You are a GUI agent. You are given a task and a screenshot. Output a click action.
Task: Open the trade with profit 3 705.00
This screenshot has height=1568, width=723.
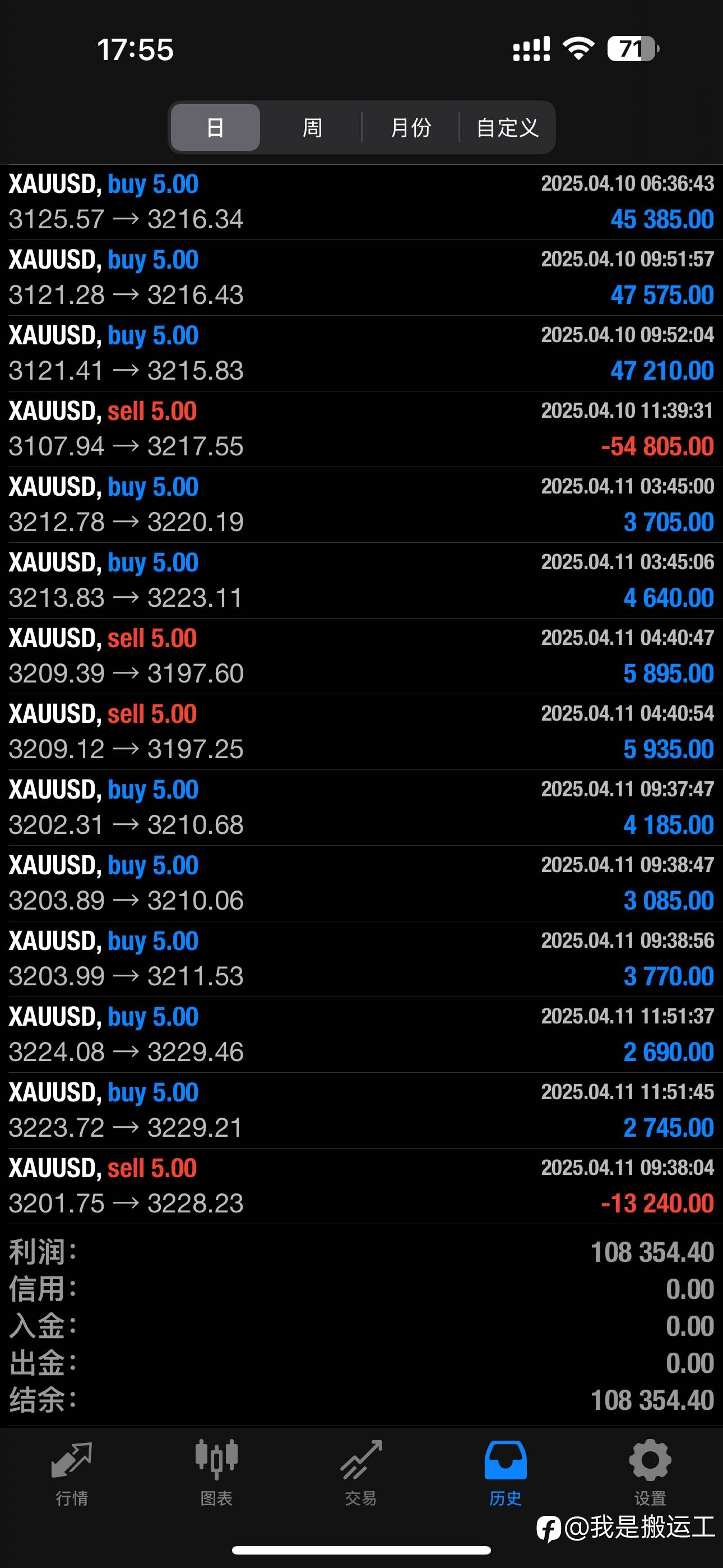tap(361, 505)
